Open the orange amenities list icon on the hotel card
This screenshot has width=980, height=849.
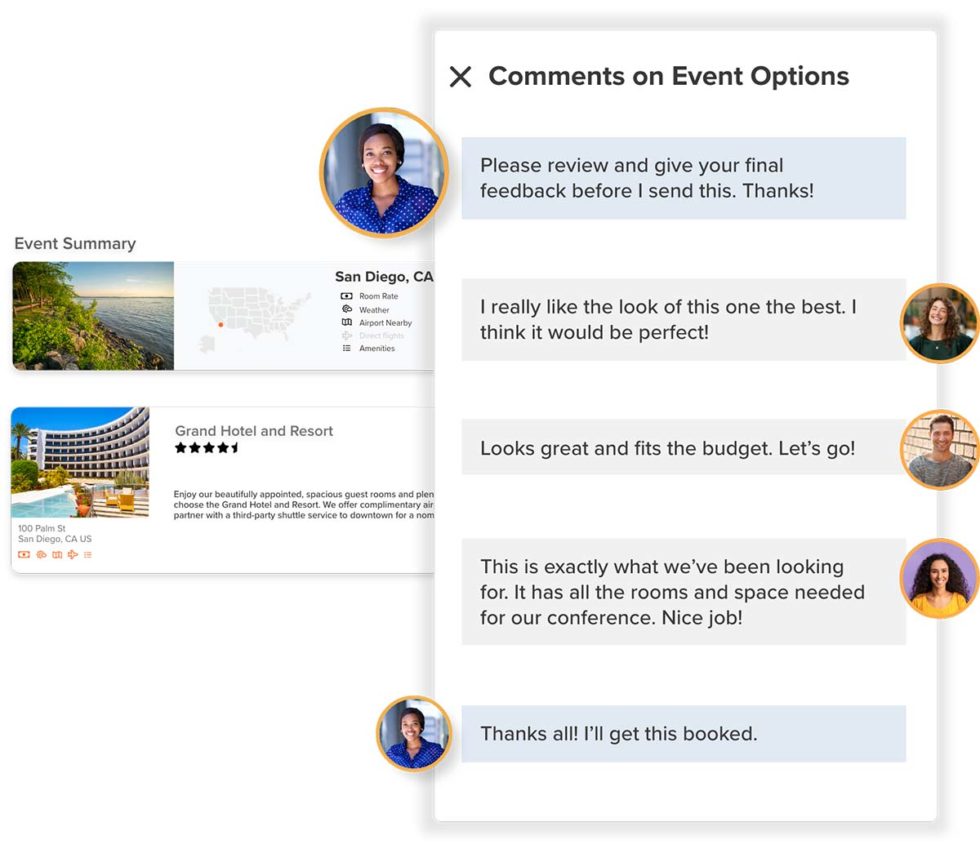coord(87,554)
